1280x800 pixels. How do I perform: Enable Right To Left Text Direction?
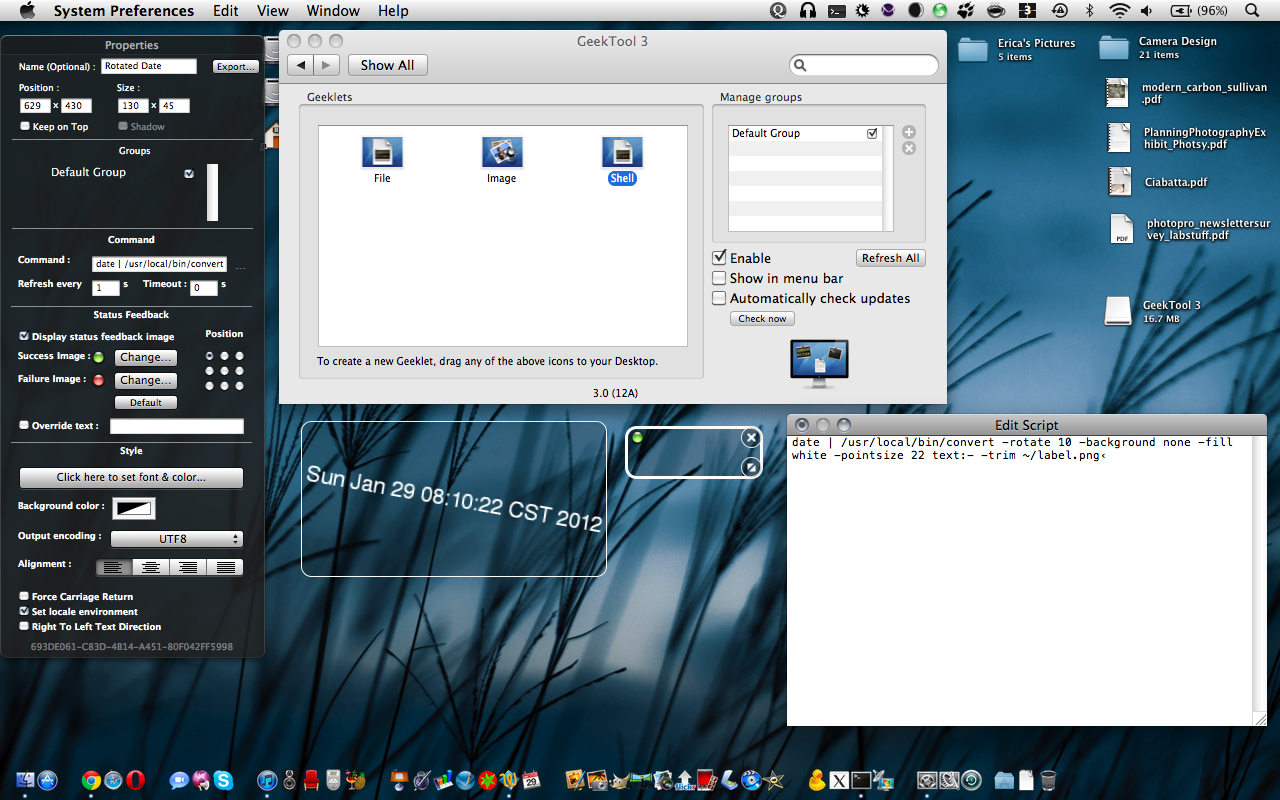(x=25, y=626)
